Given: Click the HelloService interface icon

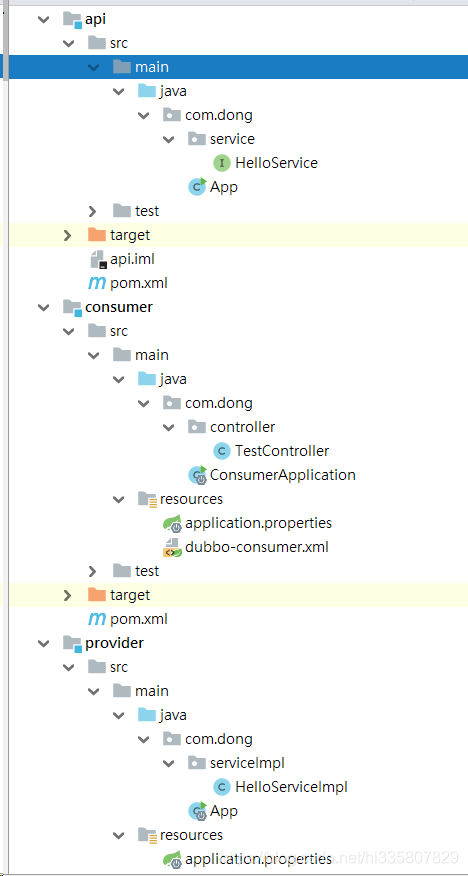Looking at the screenshot, I should [x=222, y=163].
